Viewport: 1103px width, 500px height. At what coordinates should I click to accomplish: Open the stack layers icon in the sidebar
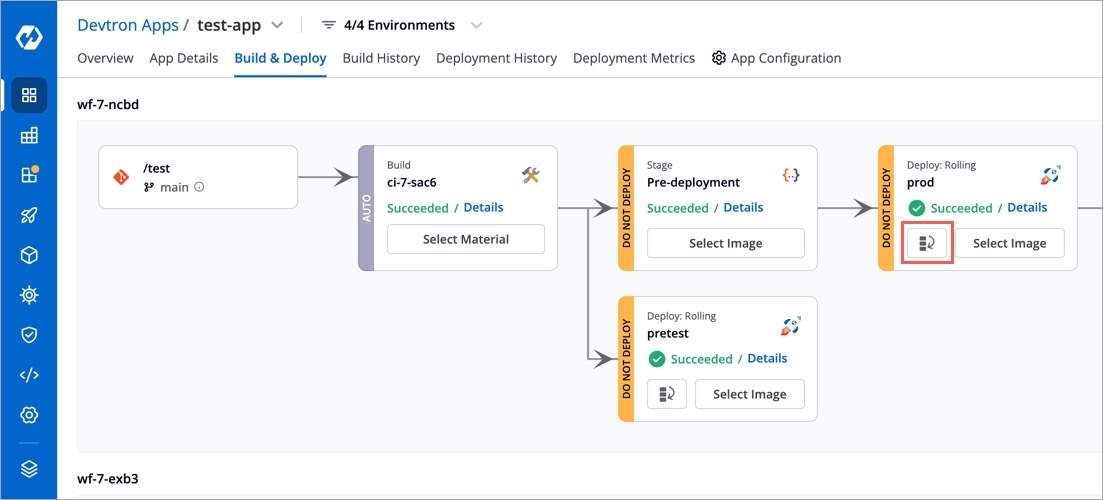[x=29, y=469]
